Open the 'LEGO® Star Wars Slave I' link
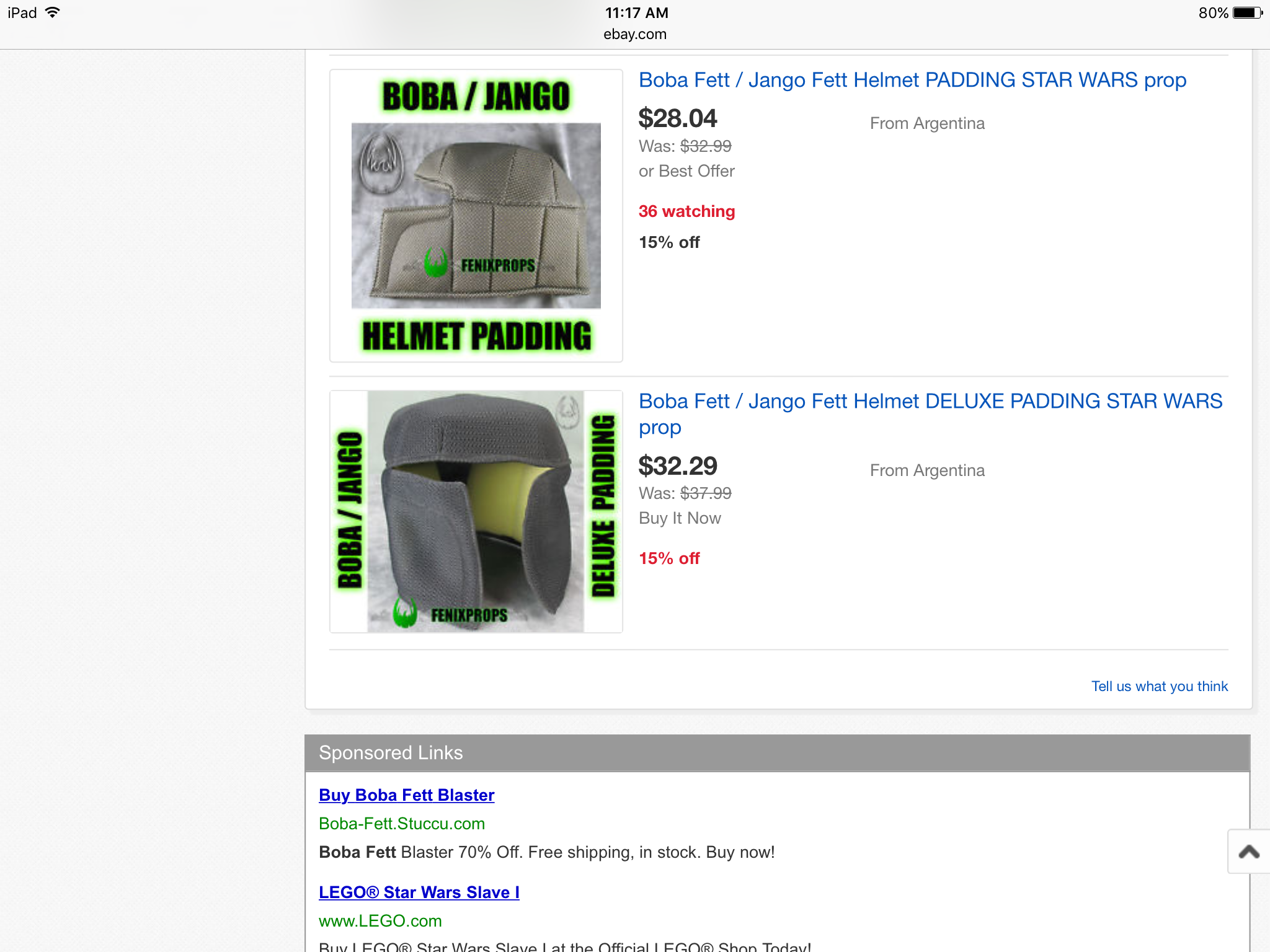 (419, 892)
